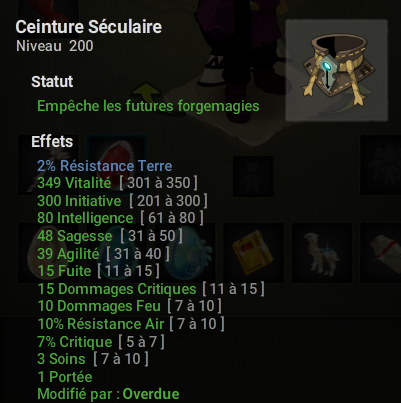Click the 300 Initiative effect line
Viewport: 401px width, 403px height.
click(122, 201)
